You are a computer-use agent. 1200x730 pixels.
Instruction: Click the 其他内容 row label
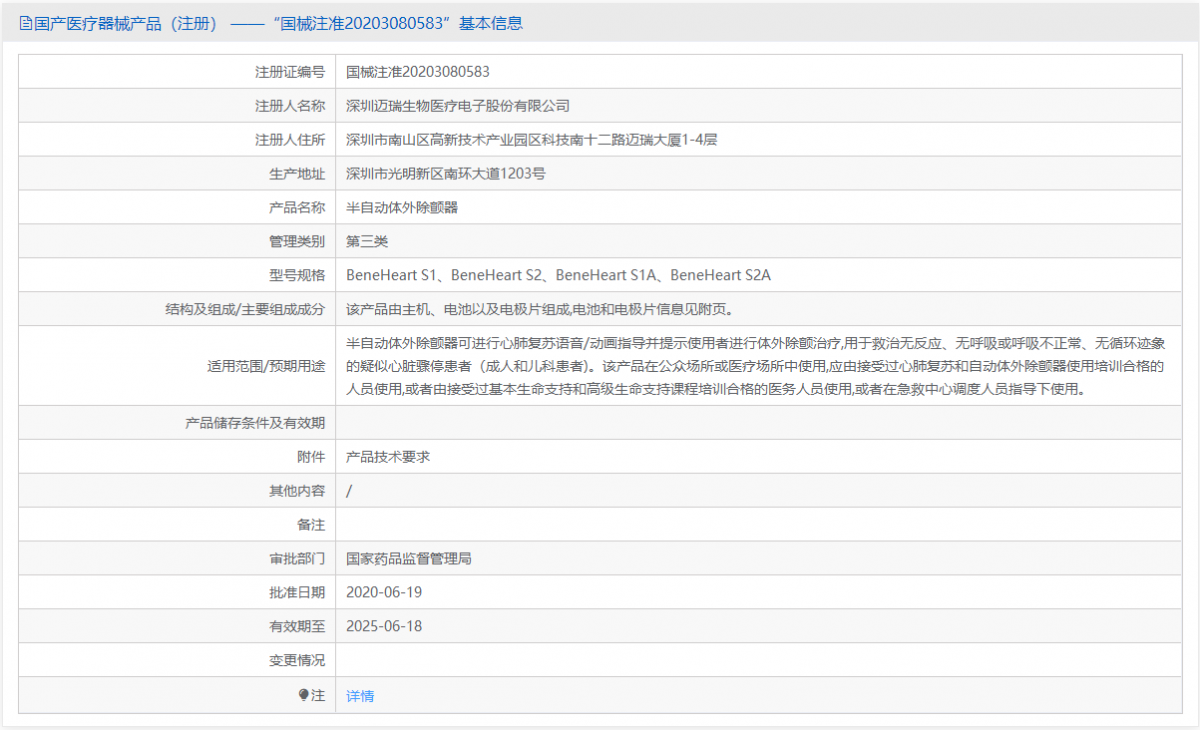297,491
